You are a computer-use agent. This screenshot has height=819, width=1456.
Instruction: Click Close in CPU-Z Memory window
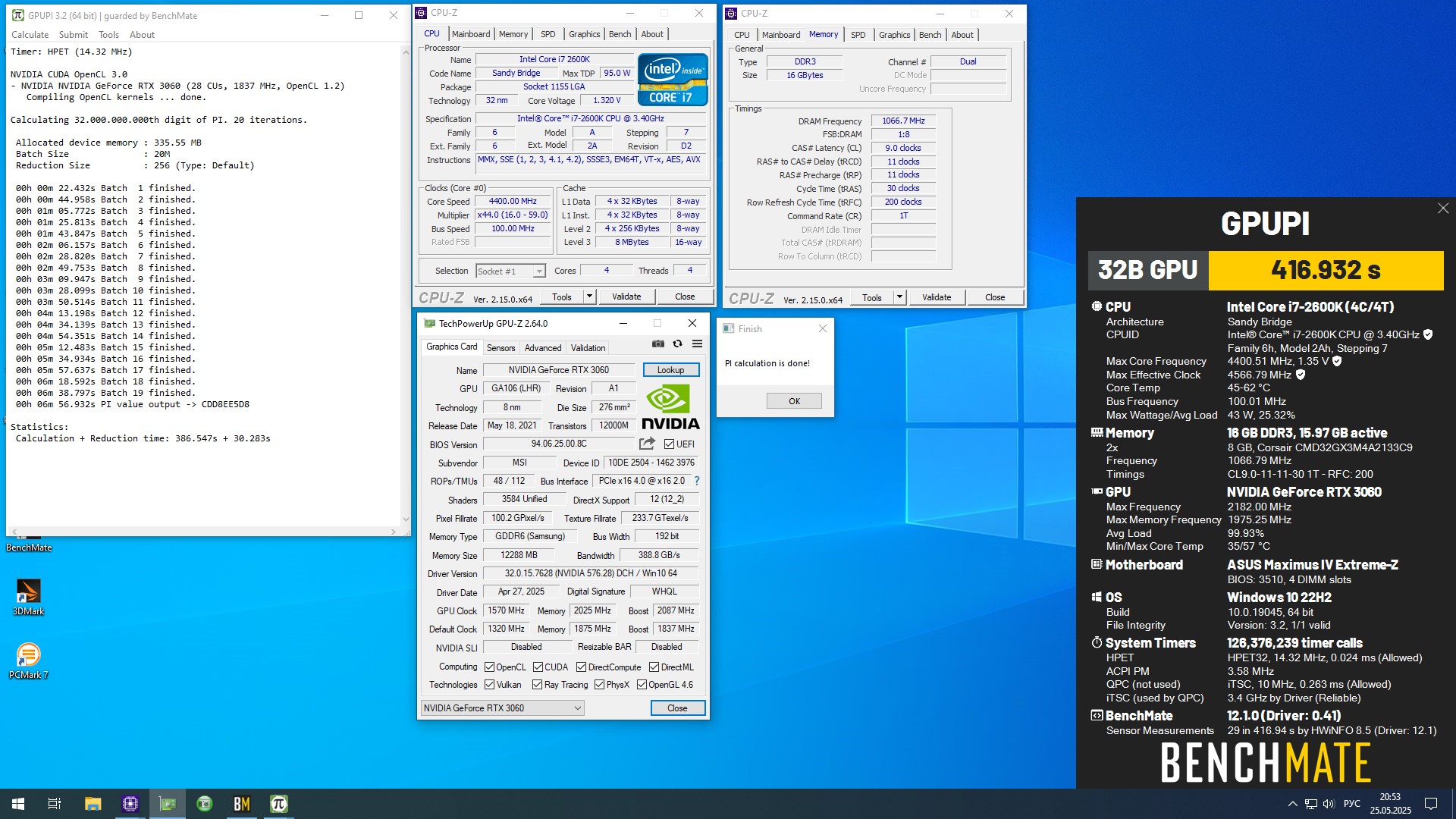(x=995, y=297)
